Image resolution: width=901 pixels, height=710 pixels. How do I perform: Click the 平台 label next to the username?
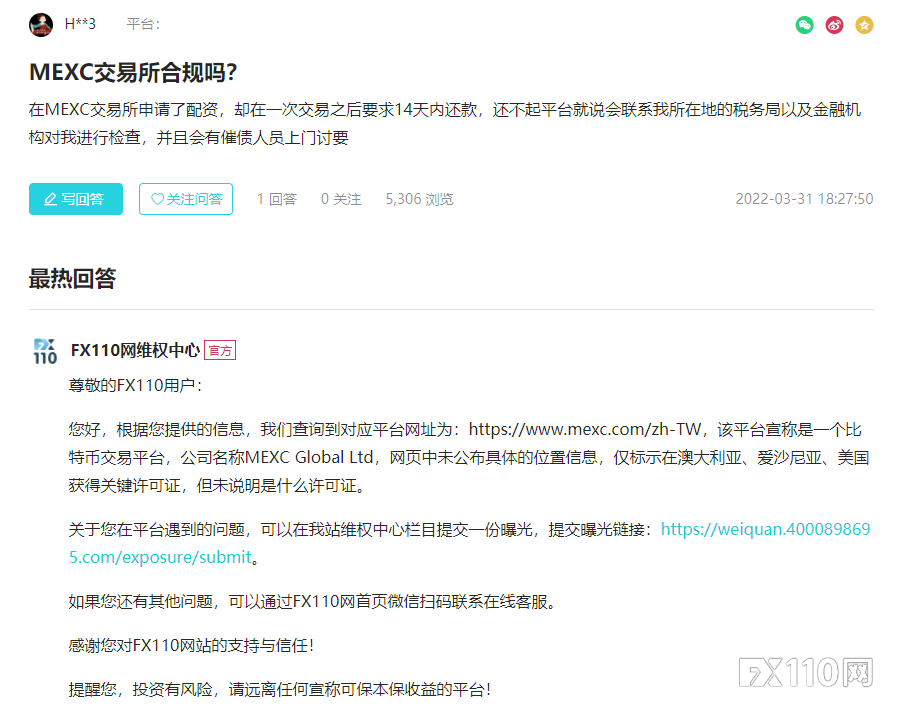143,24
